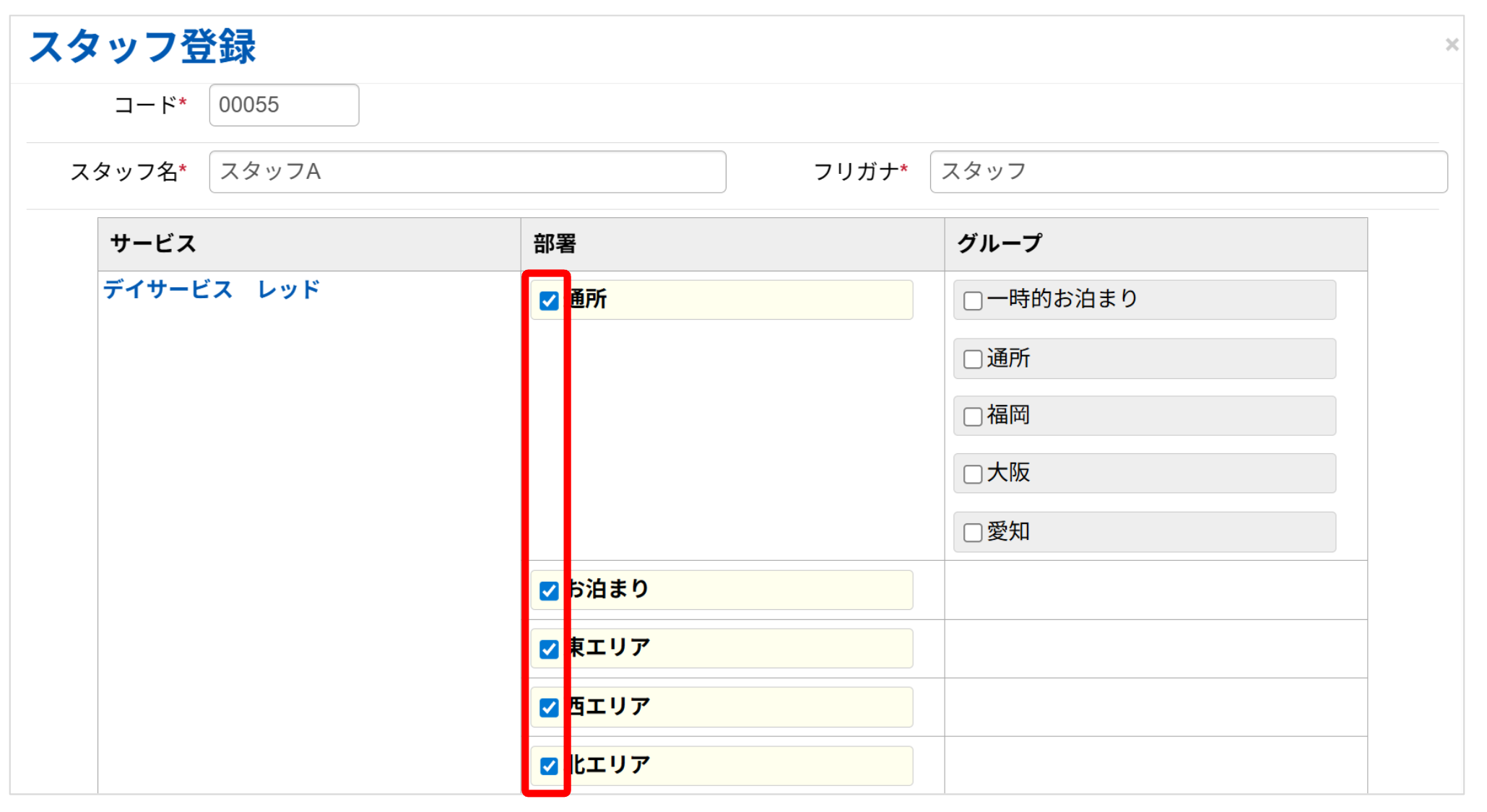Tick the 愛知 group checkbox

pyautogui.click(x=973, y=533)
